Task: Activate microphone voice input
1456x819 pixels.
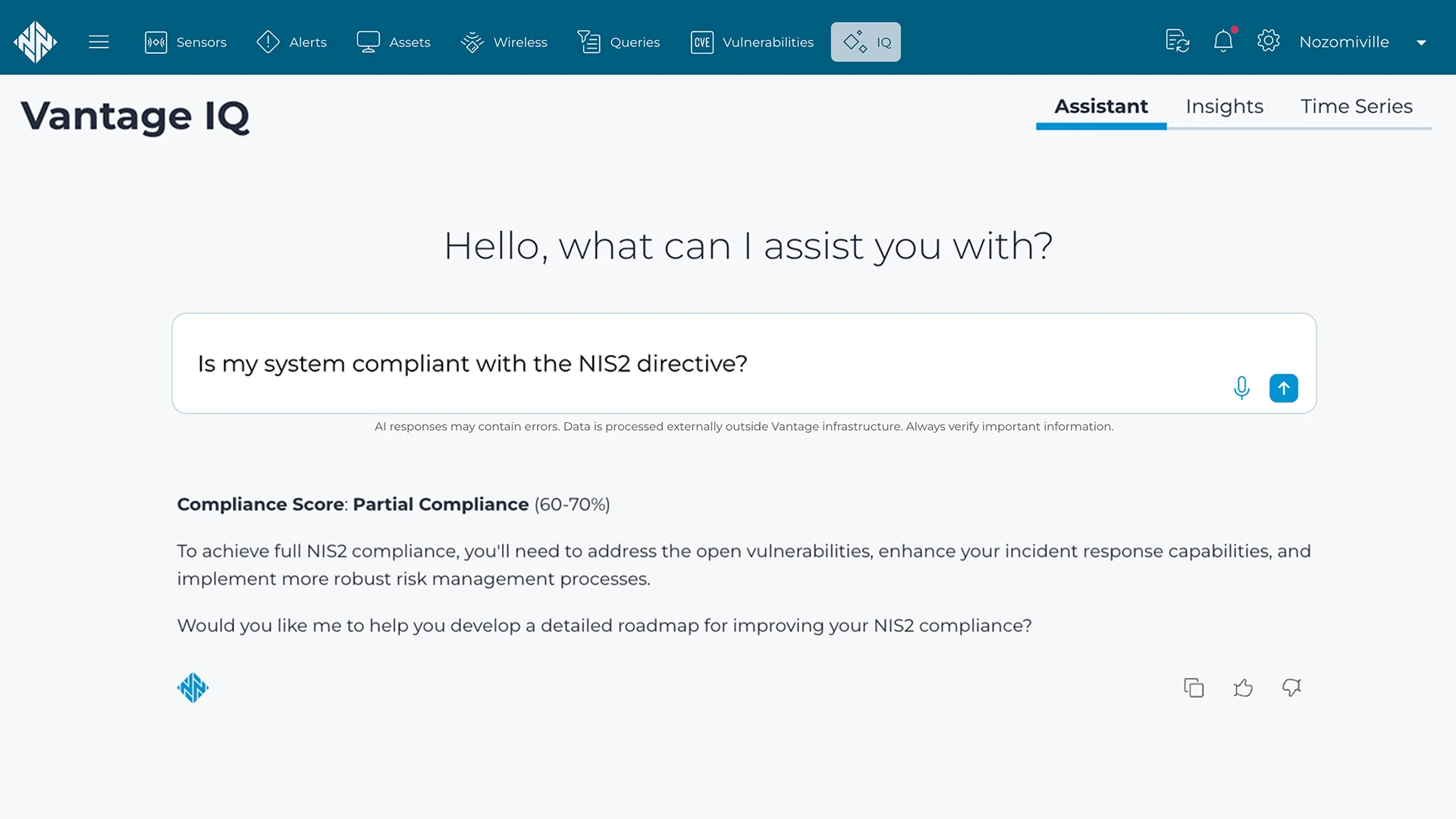Action: [1241, 388]
